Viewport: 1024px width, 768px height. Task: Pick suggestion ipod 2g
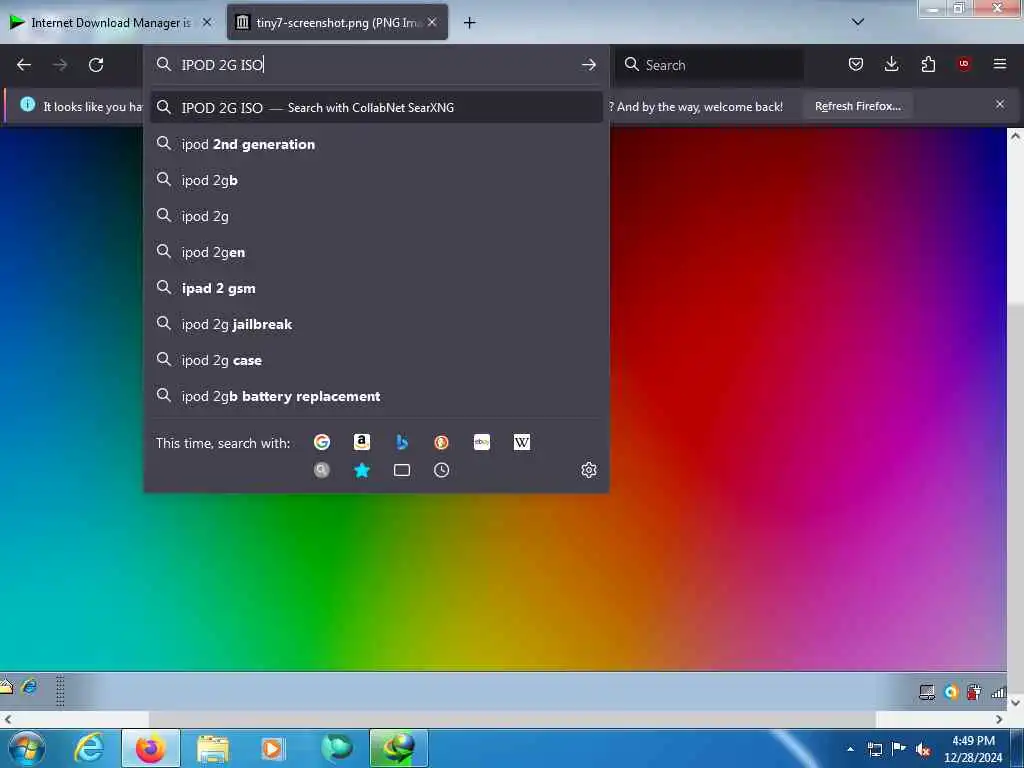376,216
